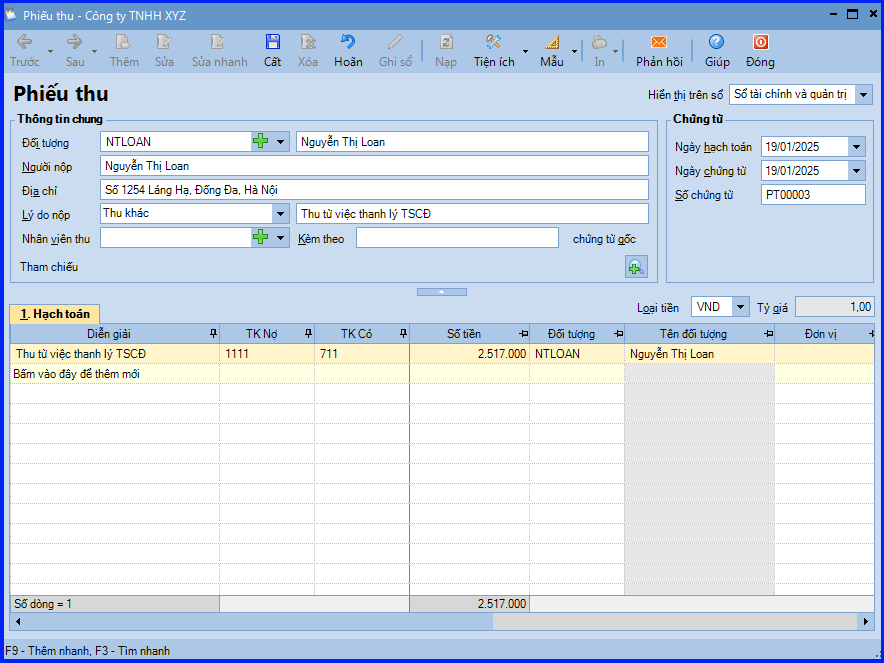Open the Loại tiền VND dropdown
Screen dimensions: 884x663
pos(741,307)
